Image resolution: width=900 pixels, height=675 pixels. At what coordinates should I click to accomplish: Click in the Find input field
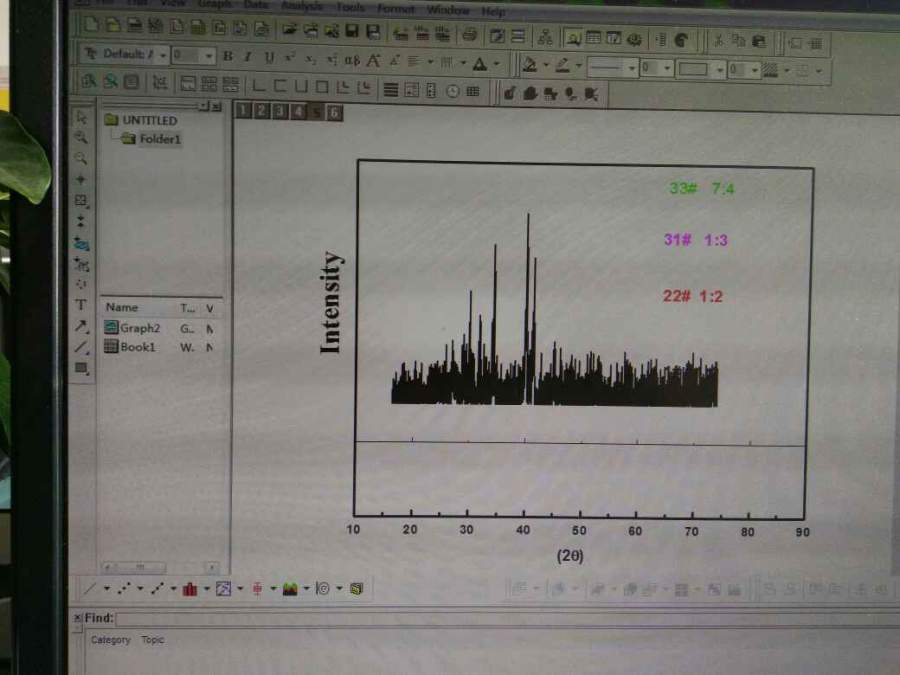[x=508, y=619]
